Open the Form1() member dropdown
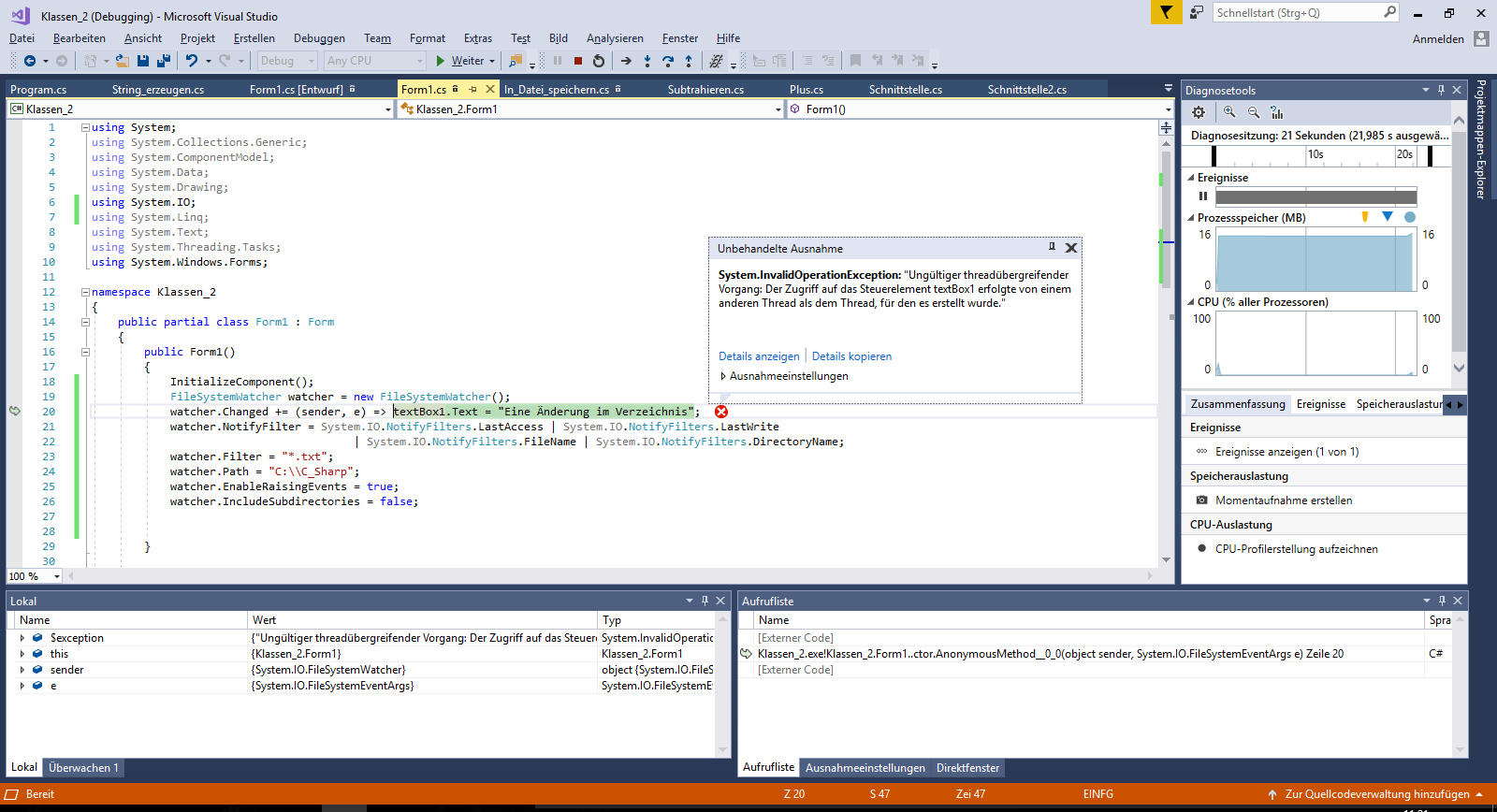This screenshot has width=1497, height=812. point(1168,109)
